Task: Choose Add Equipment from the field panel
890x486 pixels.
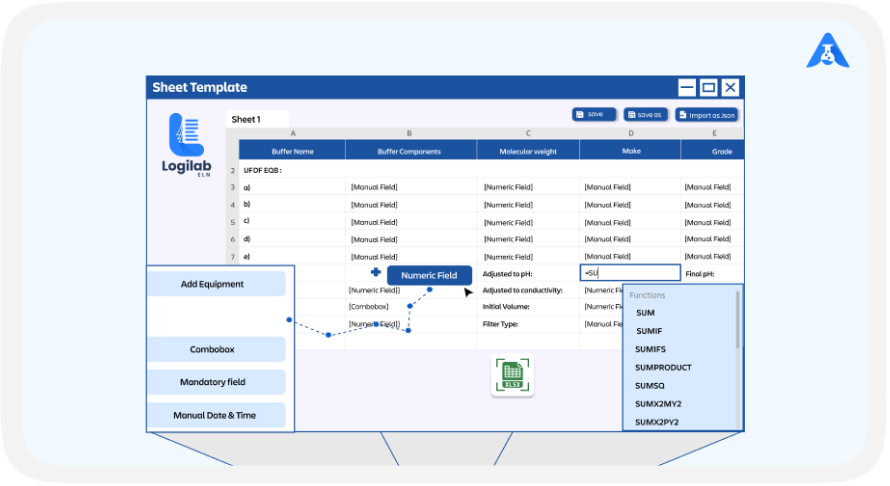Action: (x=216, y=284)
